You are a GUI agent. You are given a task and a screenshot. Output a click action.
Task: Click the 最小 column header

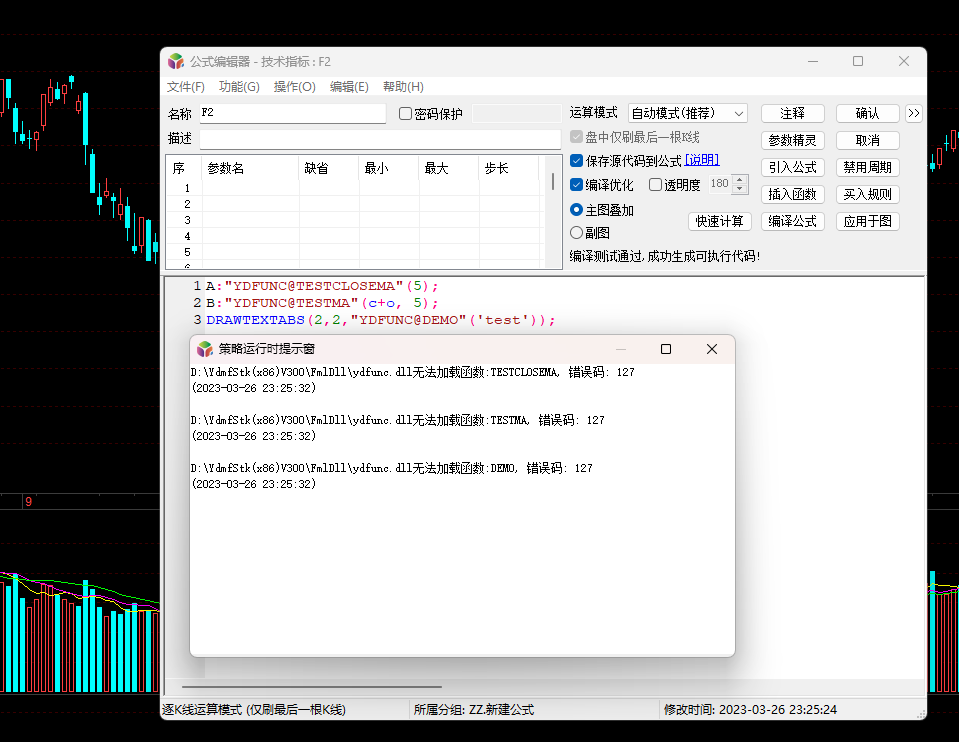pyautogui.click(x=388, y=168)
